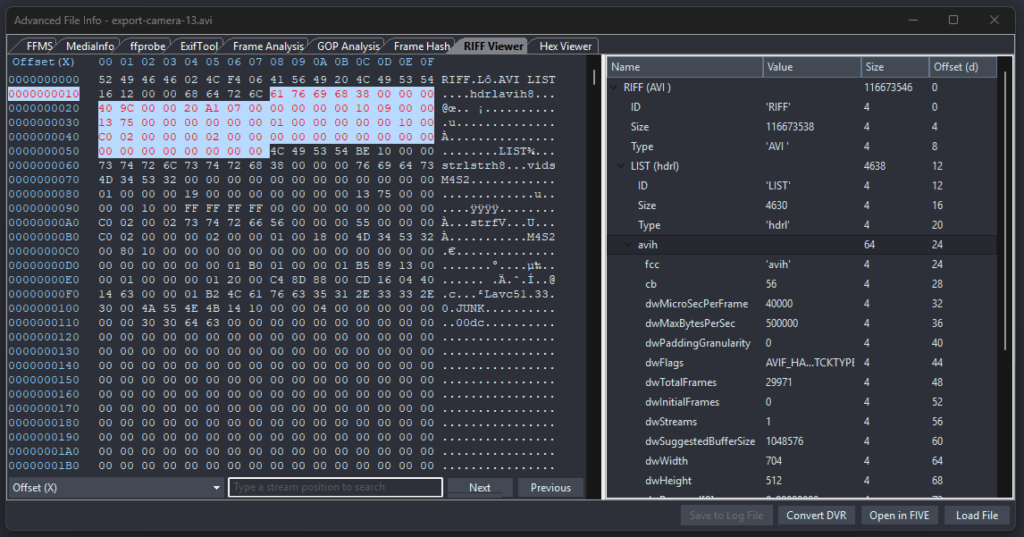
Task: Click the Next search button
Action: click(480, 488)
